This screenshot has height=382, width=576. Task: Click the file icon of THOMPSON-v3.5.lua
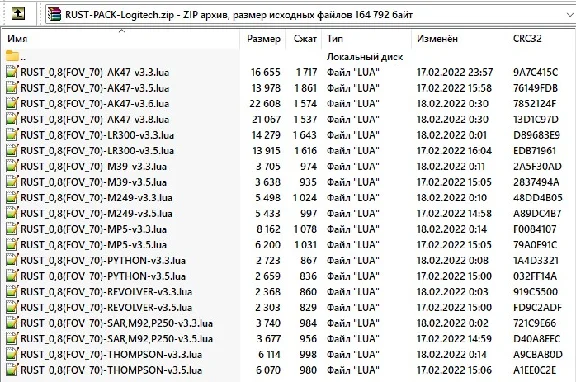[x=12, y=370]
